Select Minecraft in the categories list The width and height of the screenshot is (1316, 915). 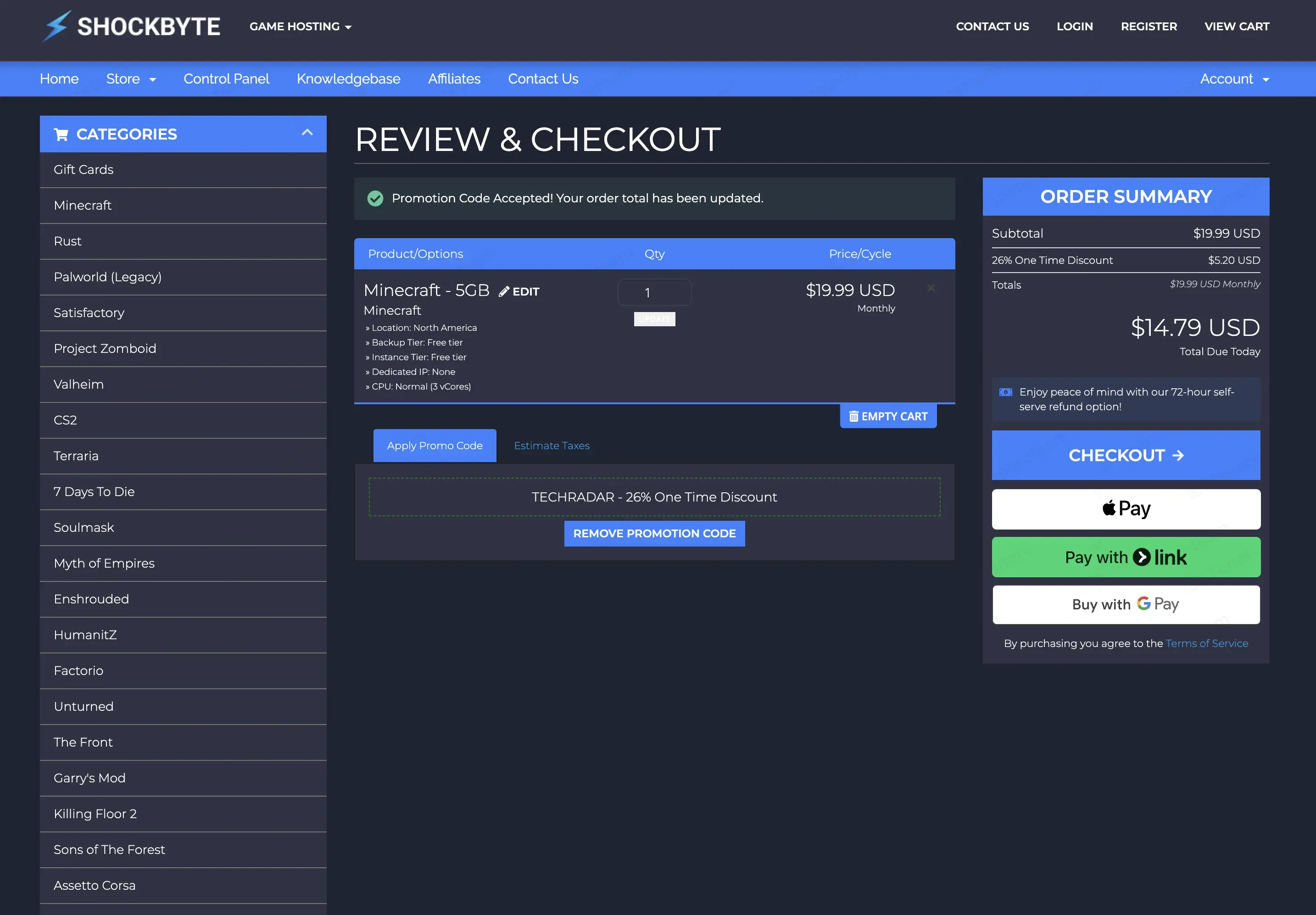[183, 205]
